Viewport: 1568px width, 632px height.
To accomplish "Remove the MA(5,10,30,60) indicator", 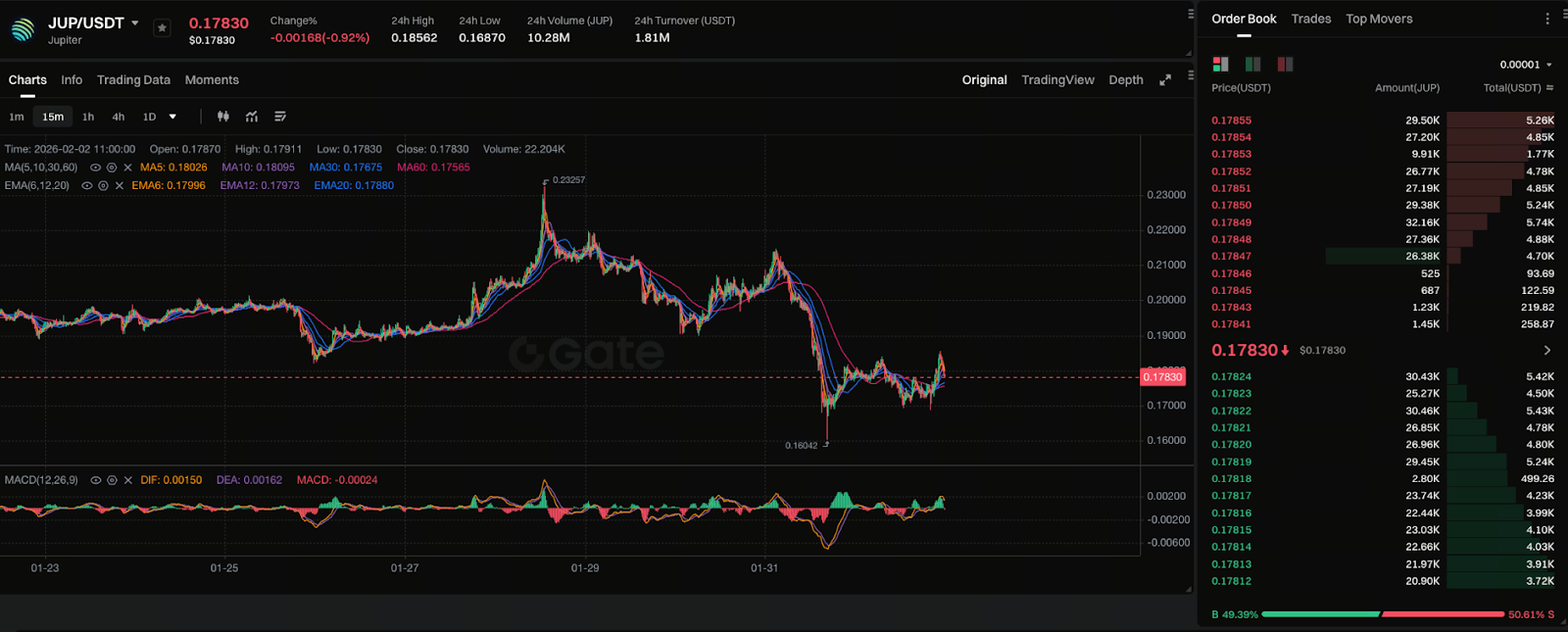I will [127, 168].
